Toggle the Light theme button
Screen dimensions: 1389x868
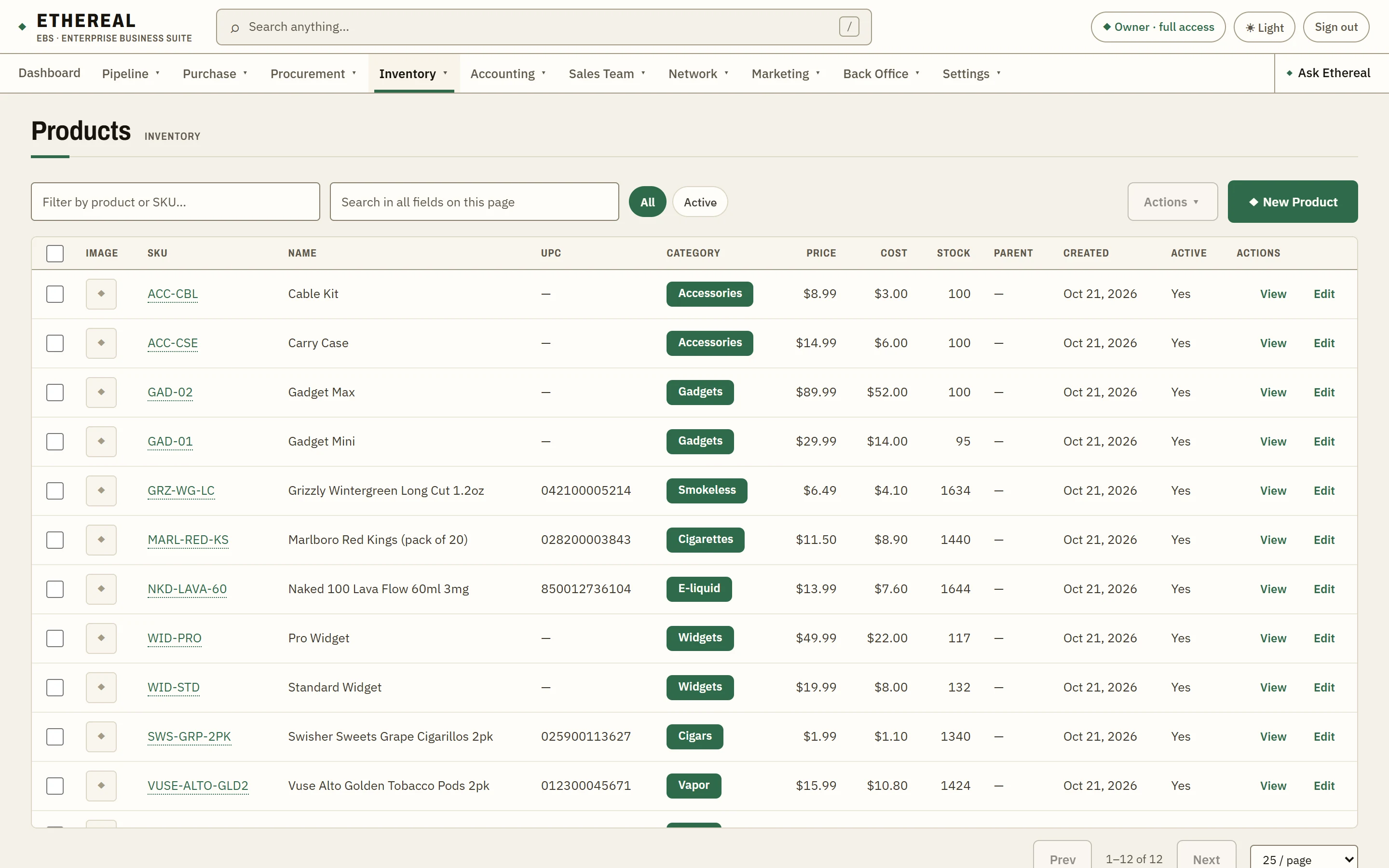[1264, 27]
